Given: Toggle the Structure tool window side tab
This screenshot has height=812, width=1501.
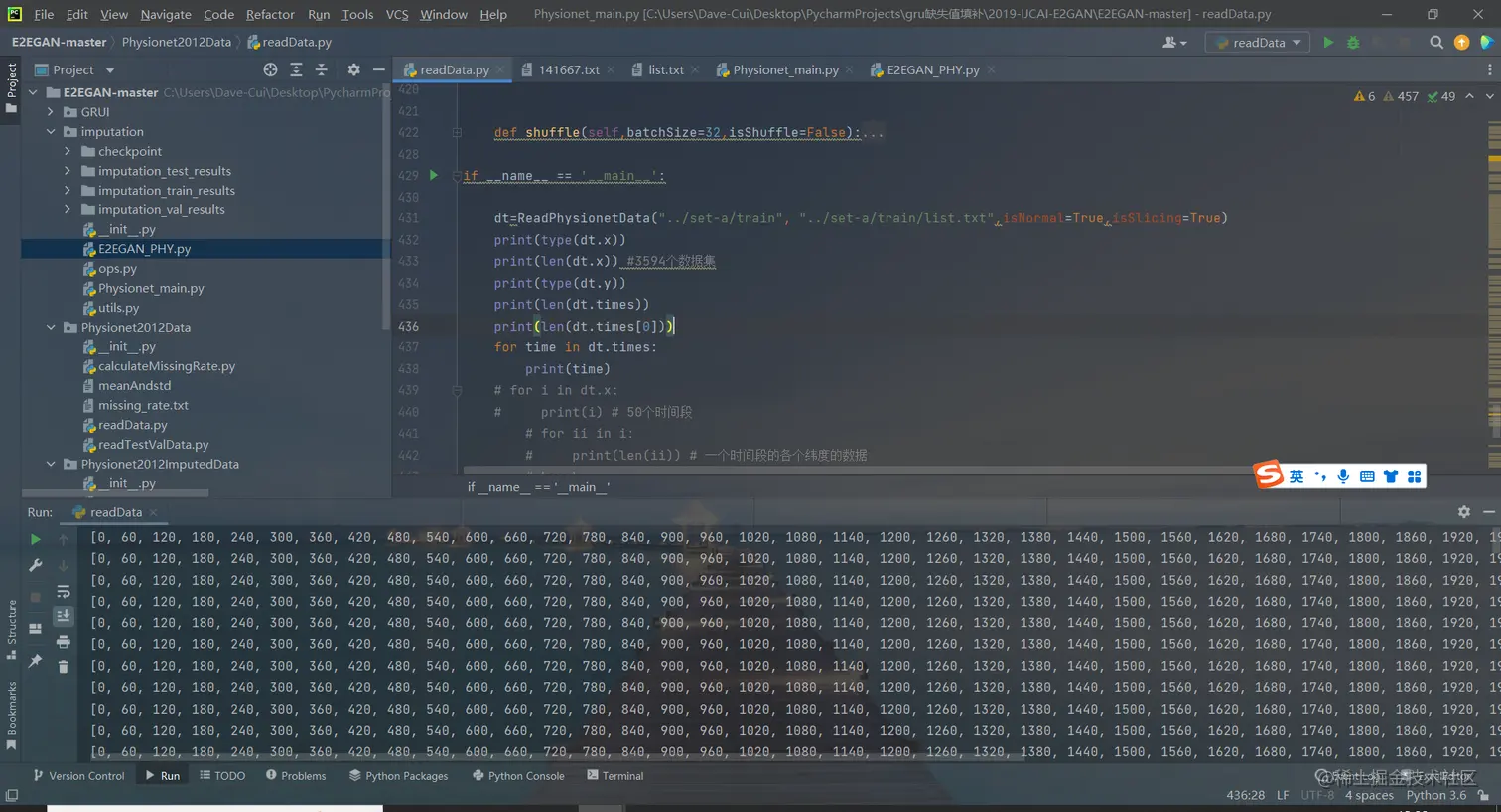Looking at the screenshot, I should point(11,629).
